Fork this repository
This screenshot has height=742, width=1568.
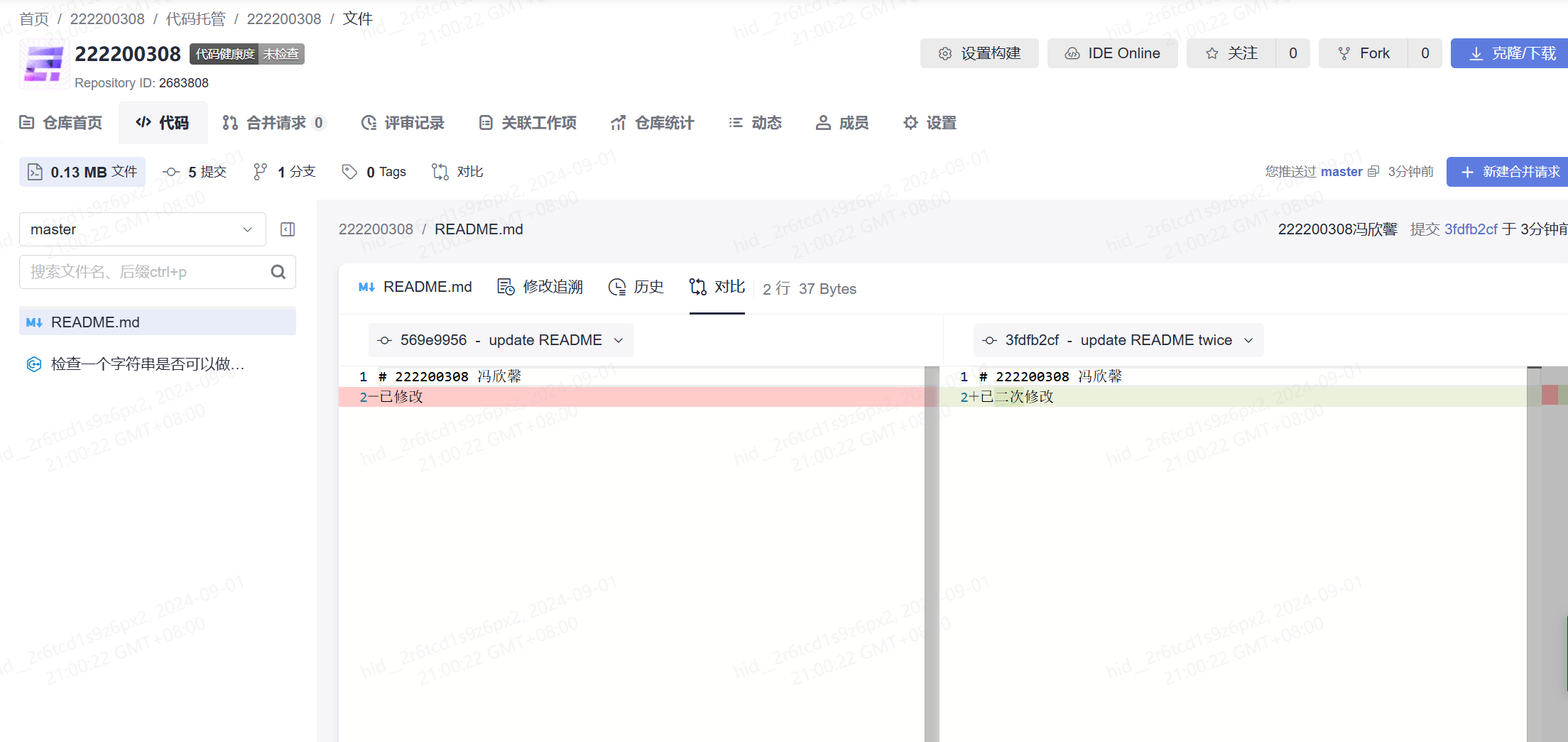pos(1363,53)
